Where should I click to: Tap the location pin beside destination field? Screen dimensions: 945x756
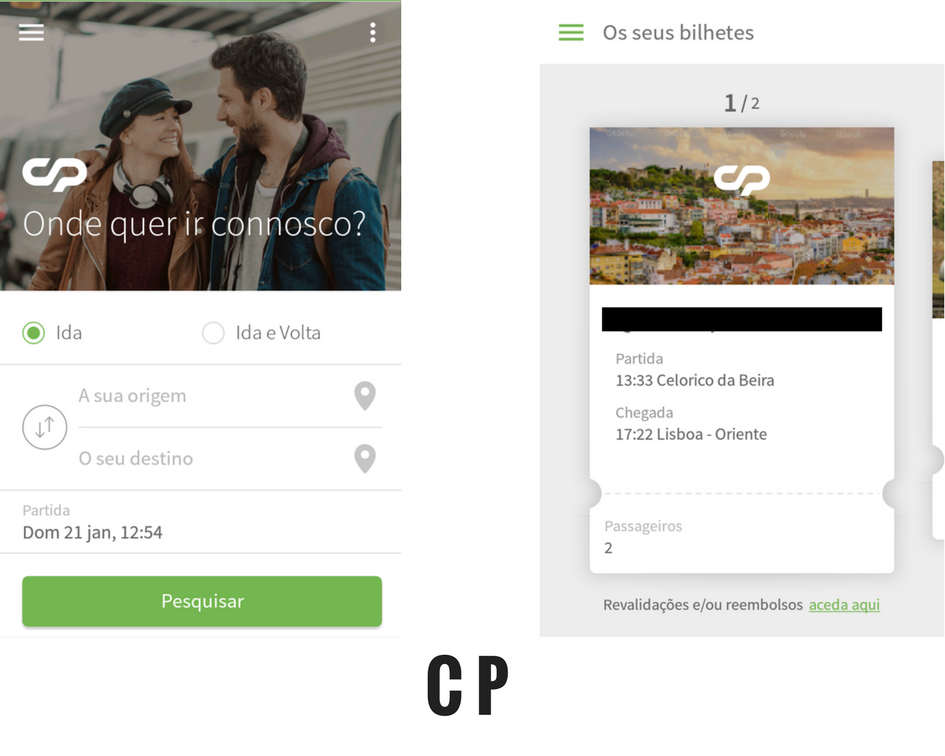click(x=365, y=459)
